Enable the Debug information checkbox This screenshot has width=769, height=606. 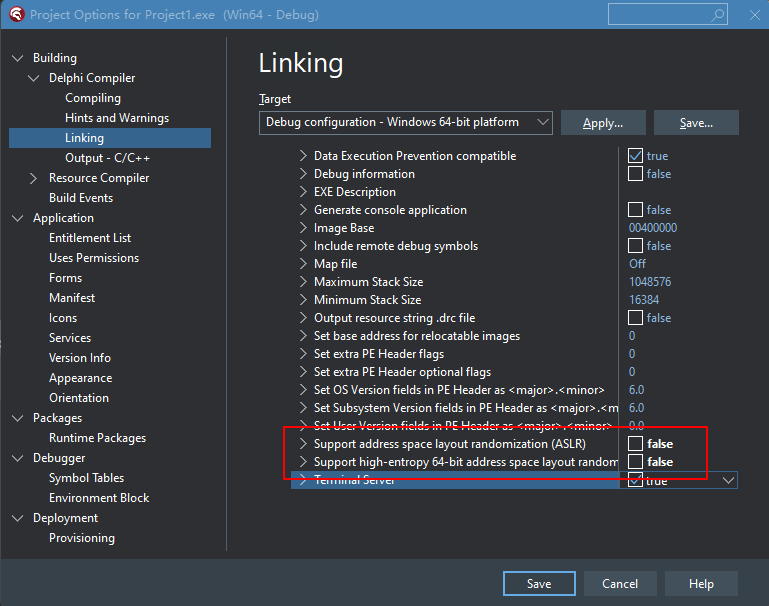pyautogui.click(x=635, y=174)
